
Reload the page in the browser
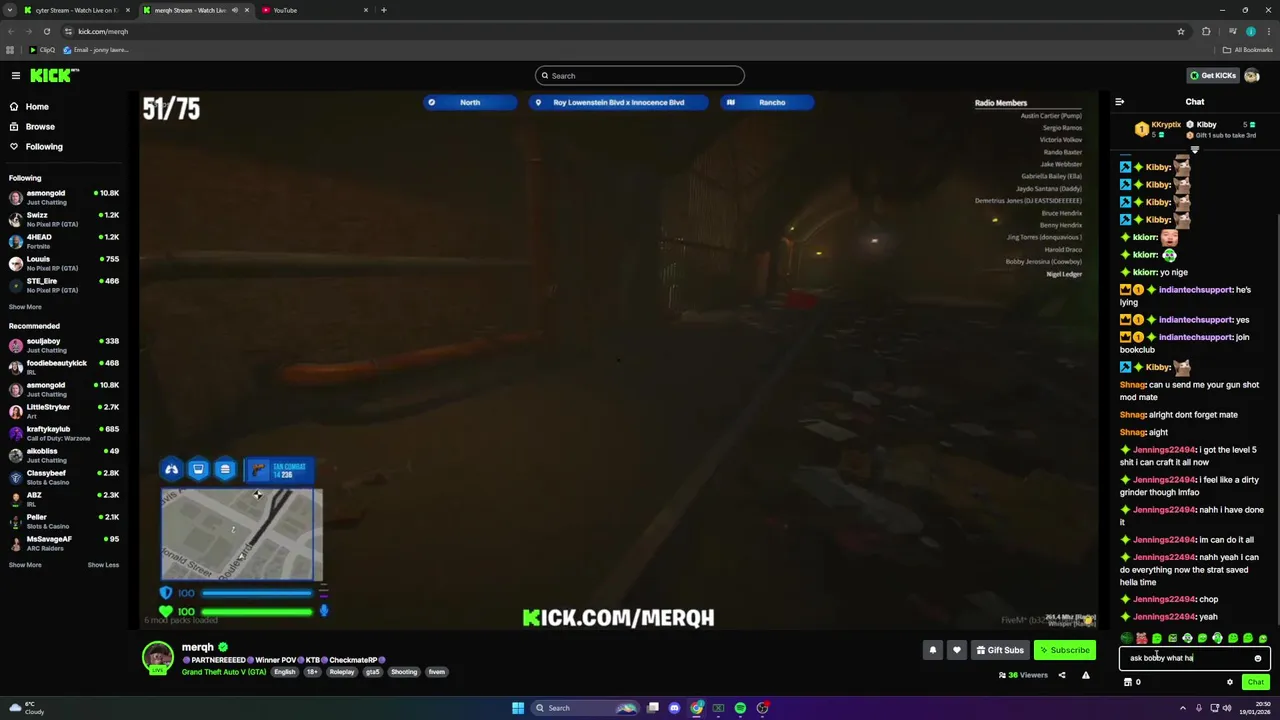pos(46,31)
